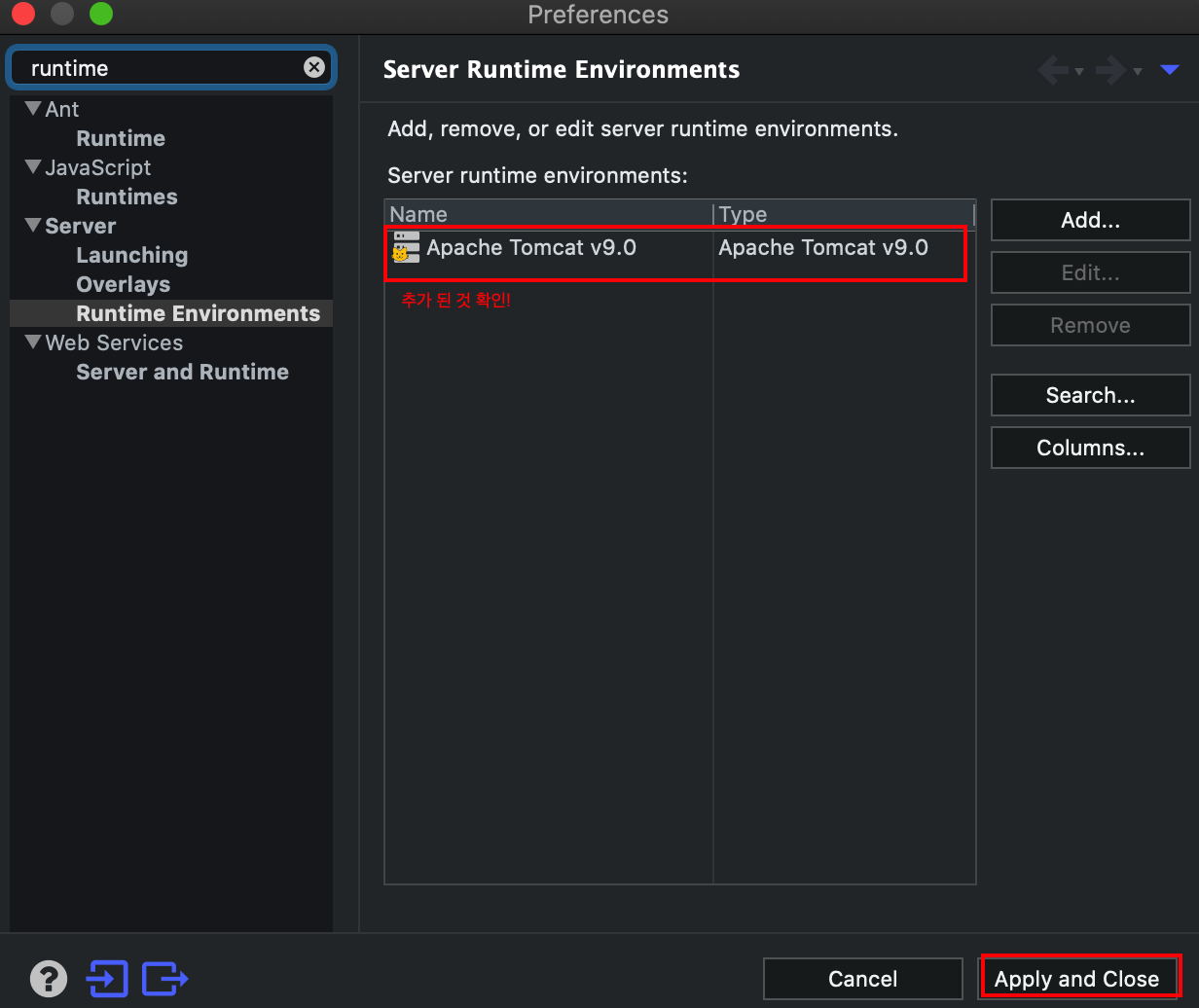The height and width of the screenshot is (1008, 1199).
Task: Select the Web Services category label
Action: tap(114, 342)
